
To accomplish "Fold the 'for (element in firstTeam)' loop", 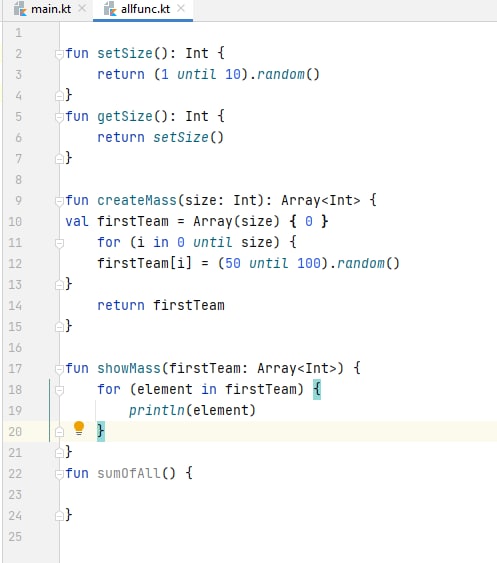I will (59, 390).
